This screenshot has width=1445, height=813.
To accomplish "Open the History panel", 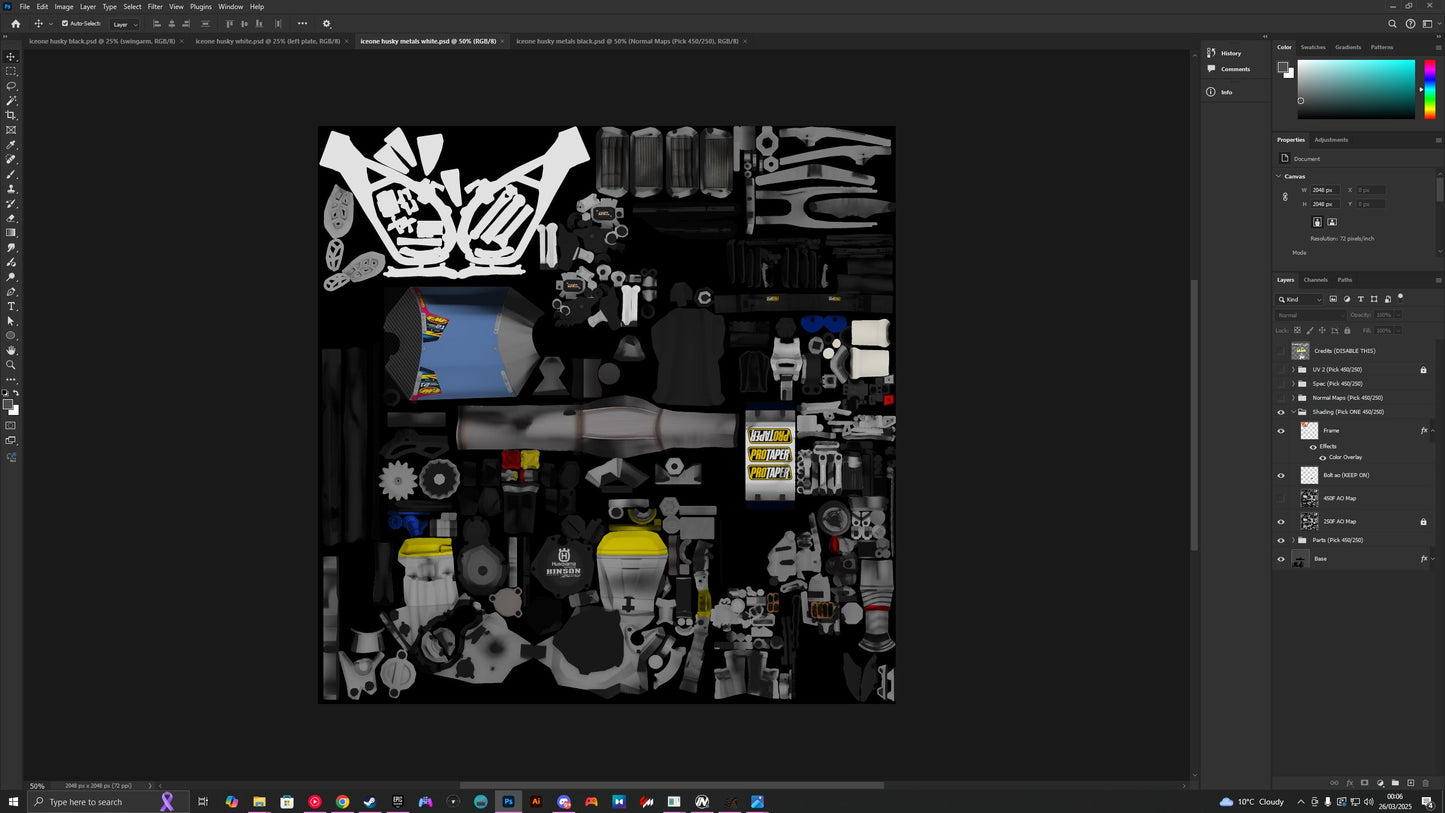I will 1230,53.
